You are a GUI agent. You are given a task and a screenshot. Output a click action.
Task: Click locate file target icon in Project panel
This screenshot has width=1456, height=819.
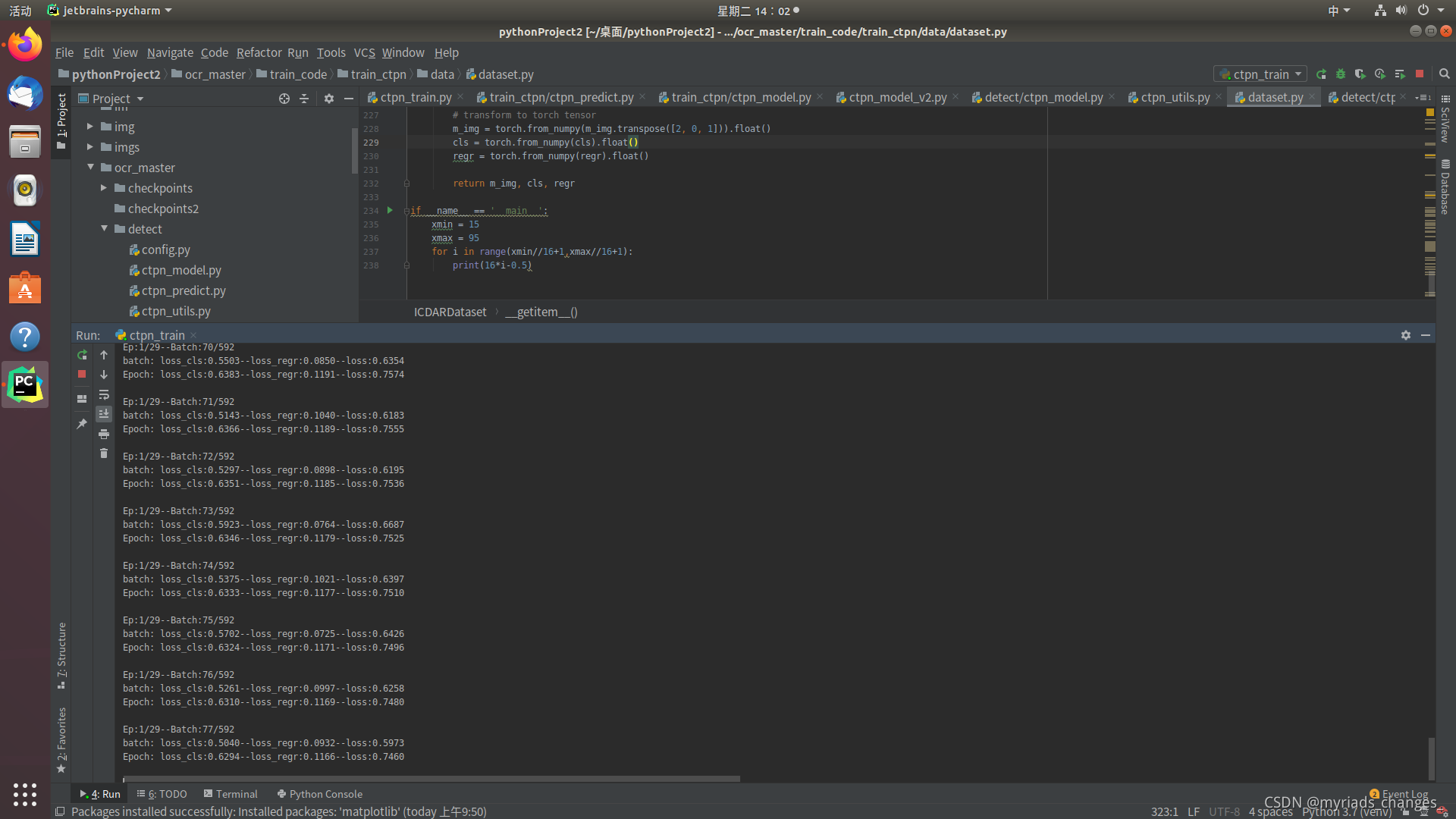[x=284, y=99]
